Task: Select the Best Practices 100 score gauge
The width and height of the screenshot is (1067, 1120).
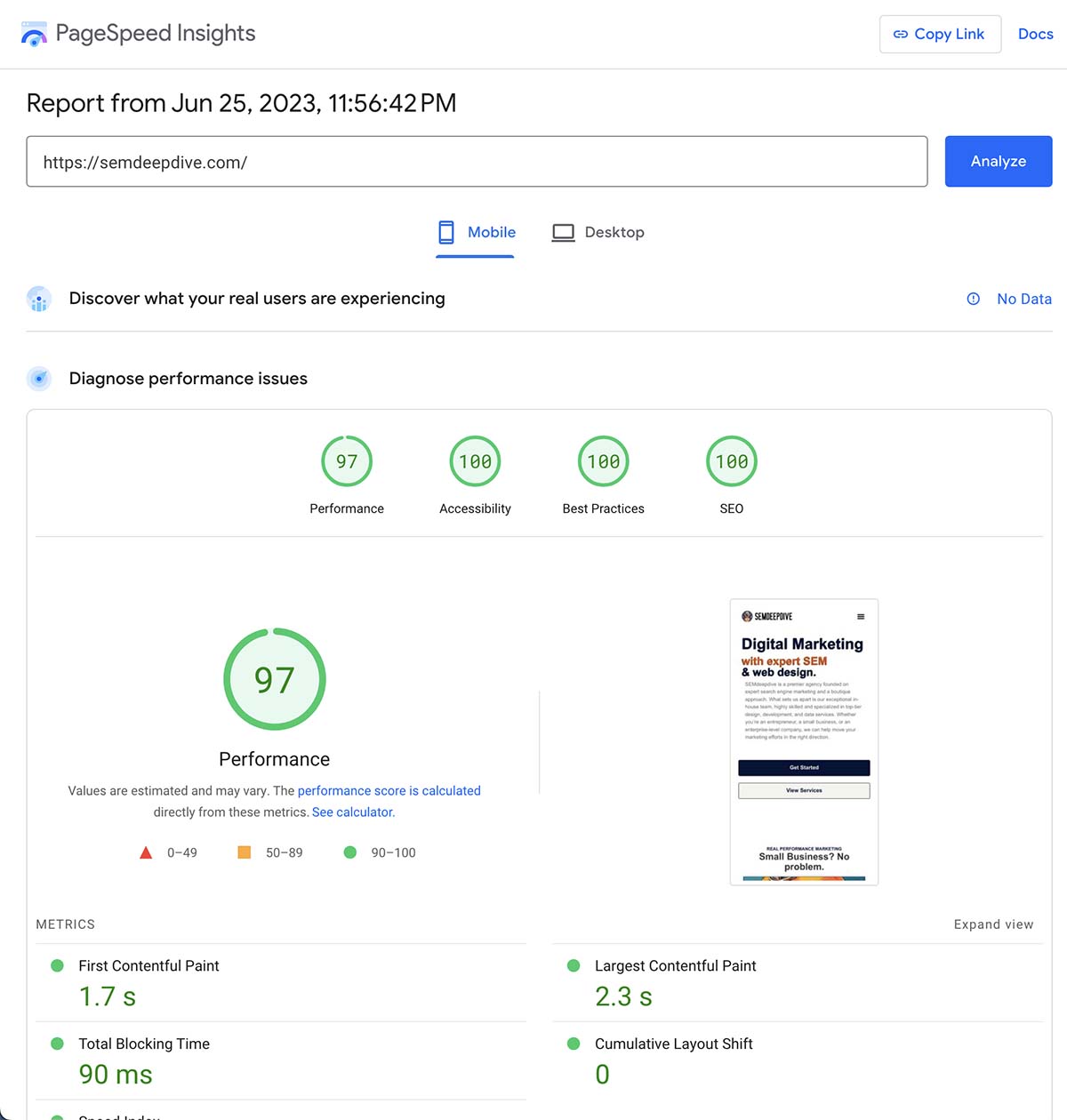Action: (x=603, y=461)
